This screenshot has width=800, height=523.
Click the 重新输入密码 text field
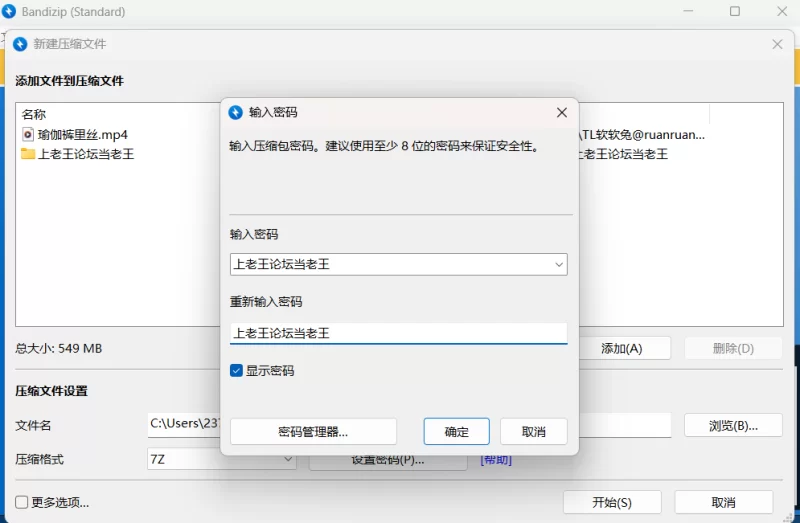tap(398, 334)
